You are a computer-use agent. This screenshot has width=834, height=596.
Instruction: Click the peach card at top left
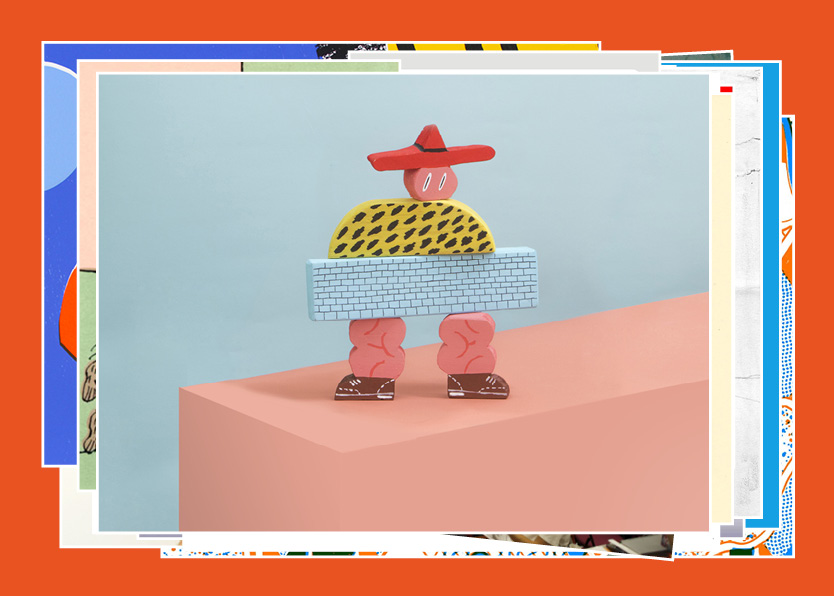(x=160, y=66)
